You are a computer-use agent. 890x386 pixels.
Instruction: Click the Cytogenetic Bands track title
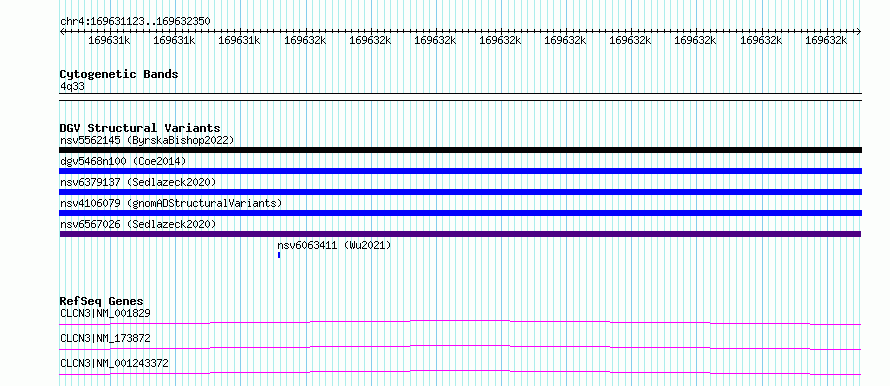tap(119, 74)
